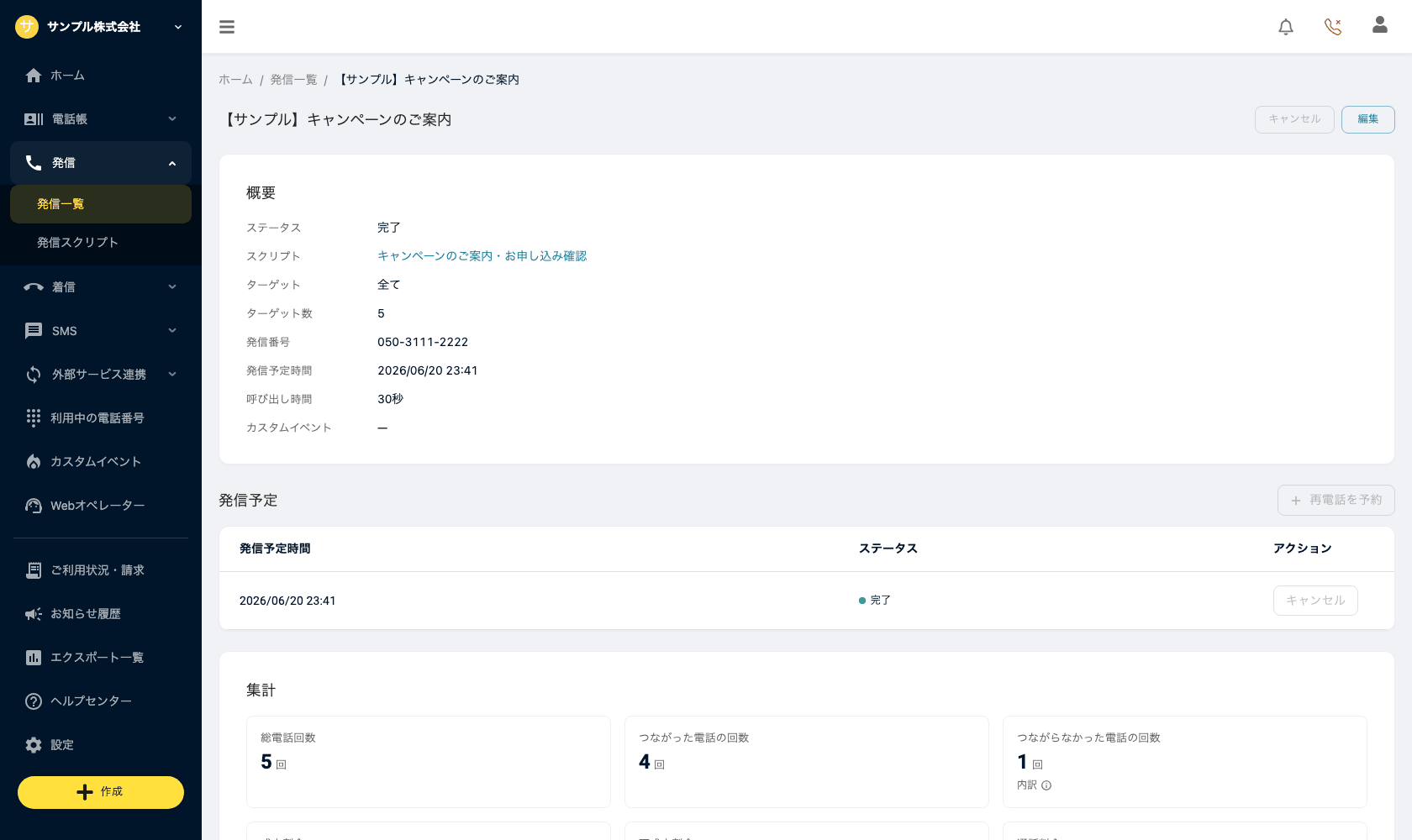1412x840 pixels.
Task: Click ホーム breadcrumb link
Action: (x=235, y=80)
